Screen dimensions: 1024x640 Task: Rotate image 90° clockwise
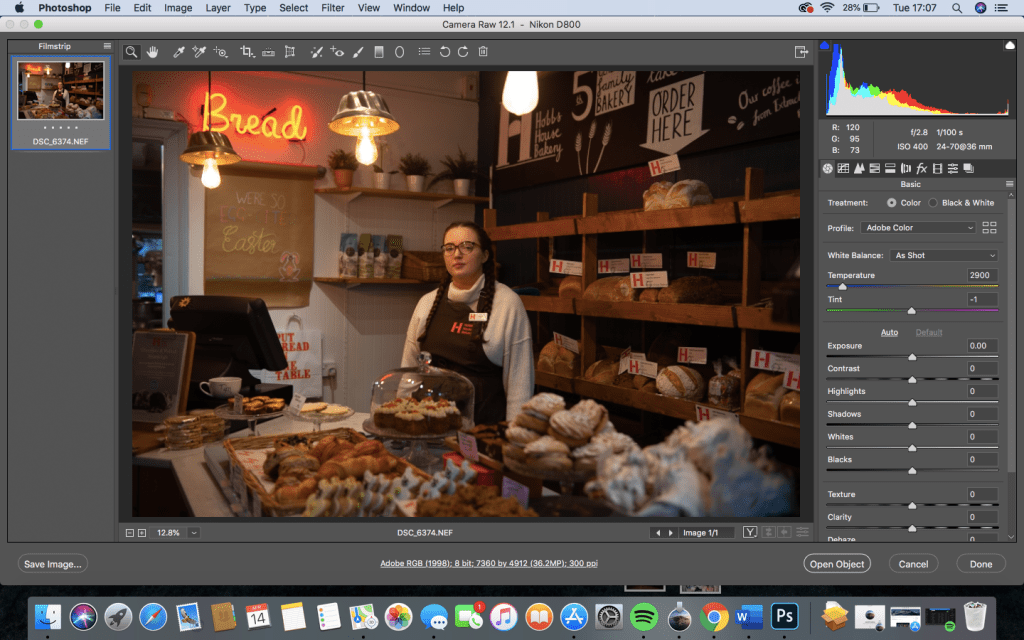click(463, 52)
